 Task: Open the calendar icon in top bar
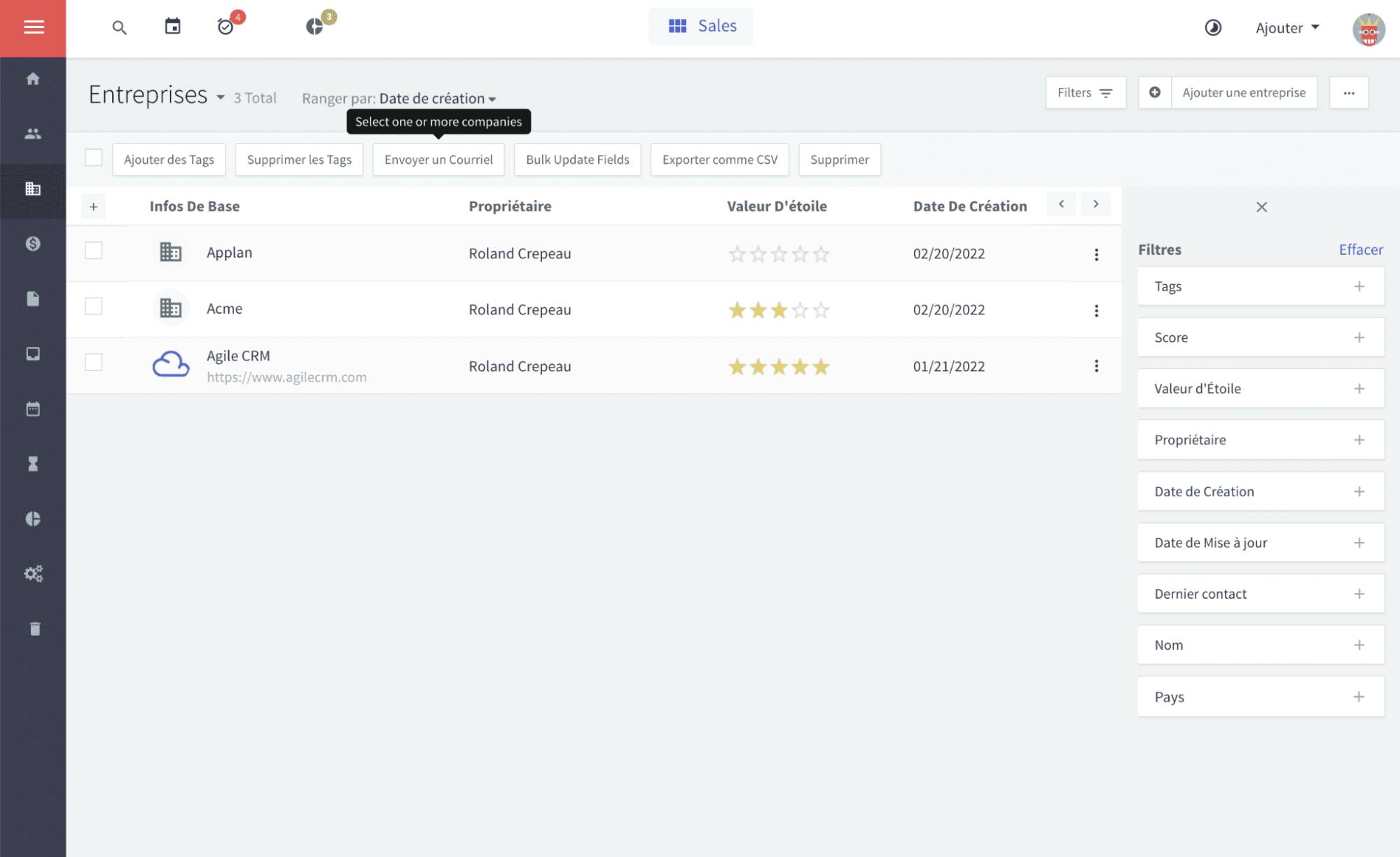coord(172,27)
